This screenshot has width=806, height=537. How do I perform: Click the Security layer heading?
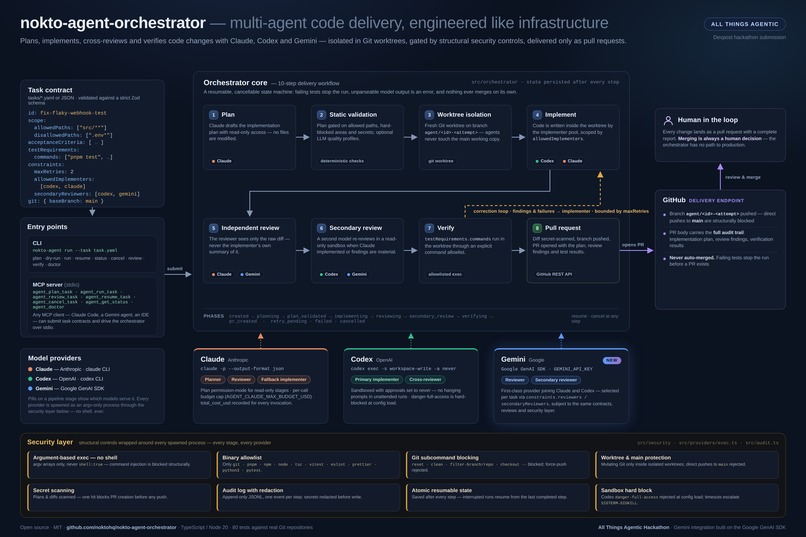point(50,442)
